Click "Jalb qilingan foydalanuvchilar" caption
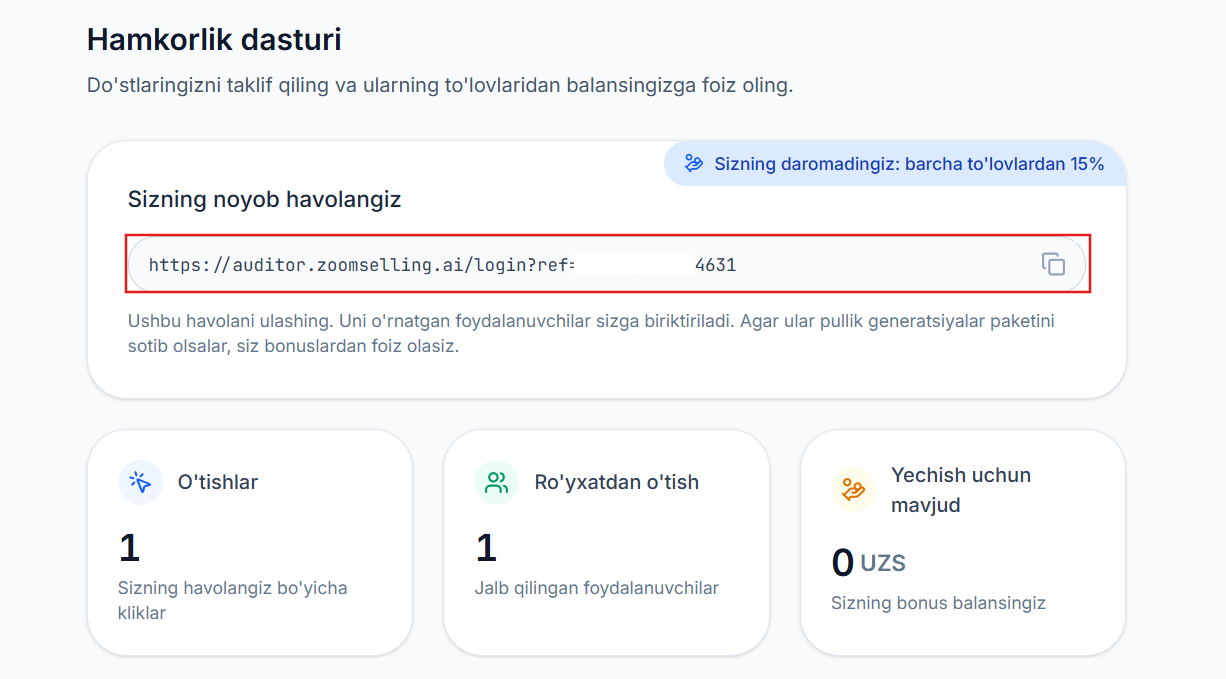 [597, 588]
